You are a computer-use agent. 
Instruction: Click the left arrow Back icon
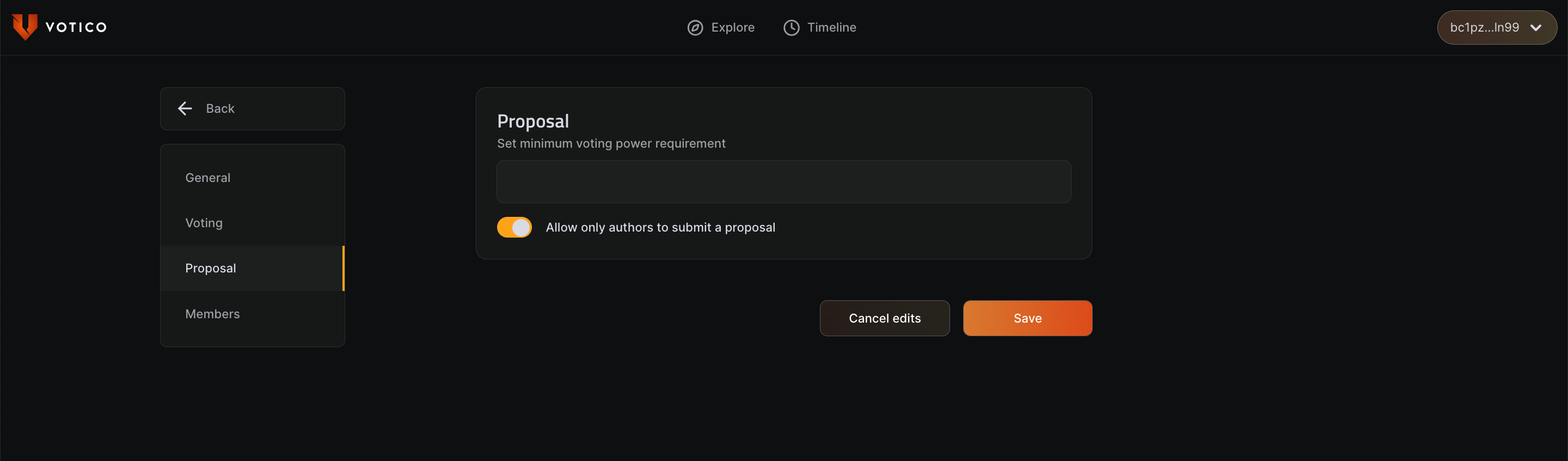pos(185,108)
